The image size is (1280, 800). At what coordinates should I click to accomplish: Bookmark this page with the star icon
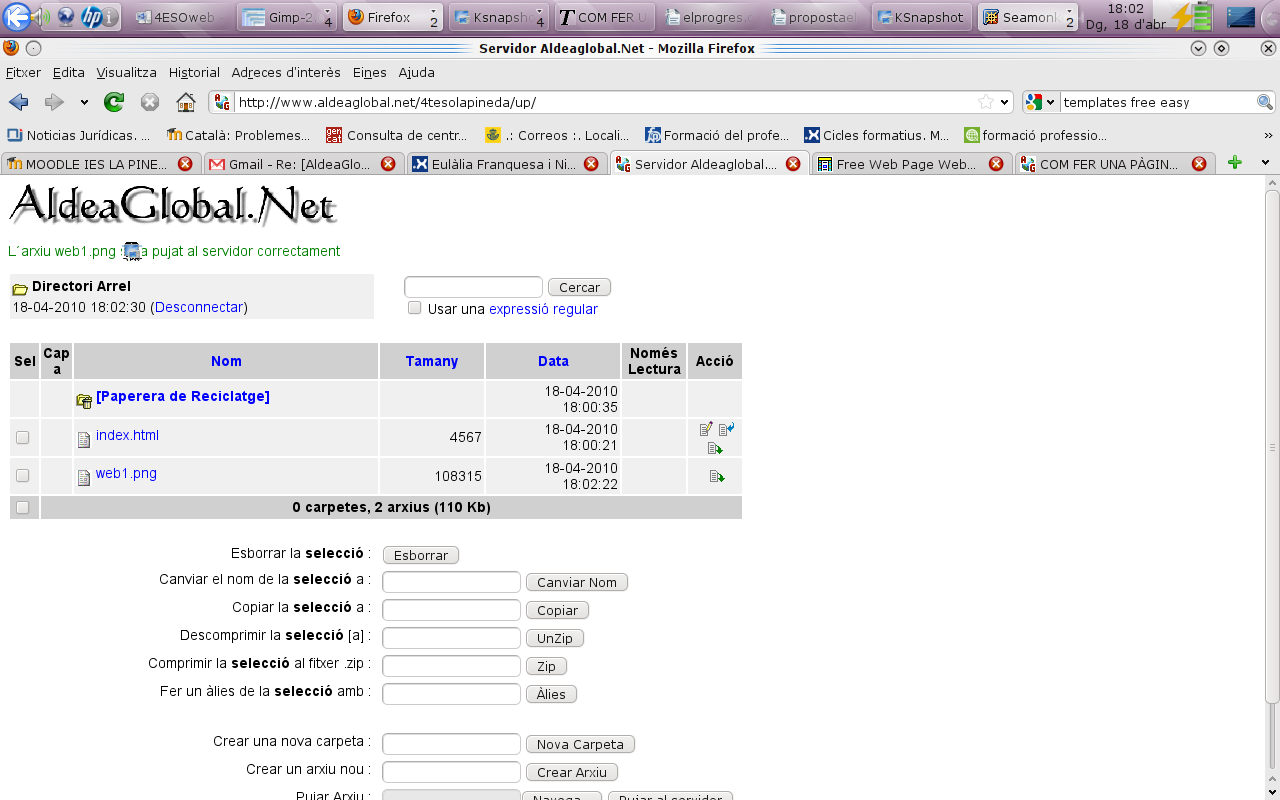(x=986, y=102)
